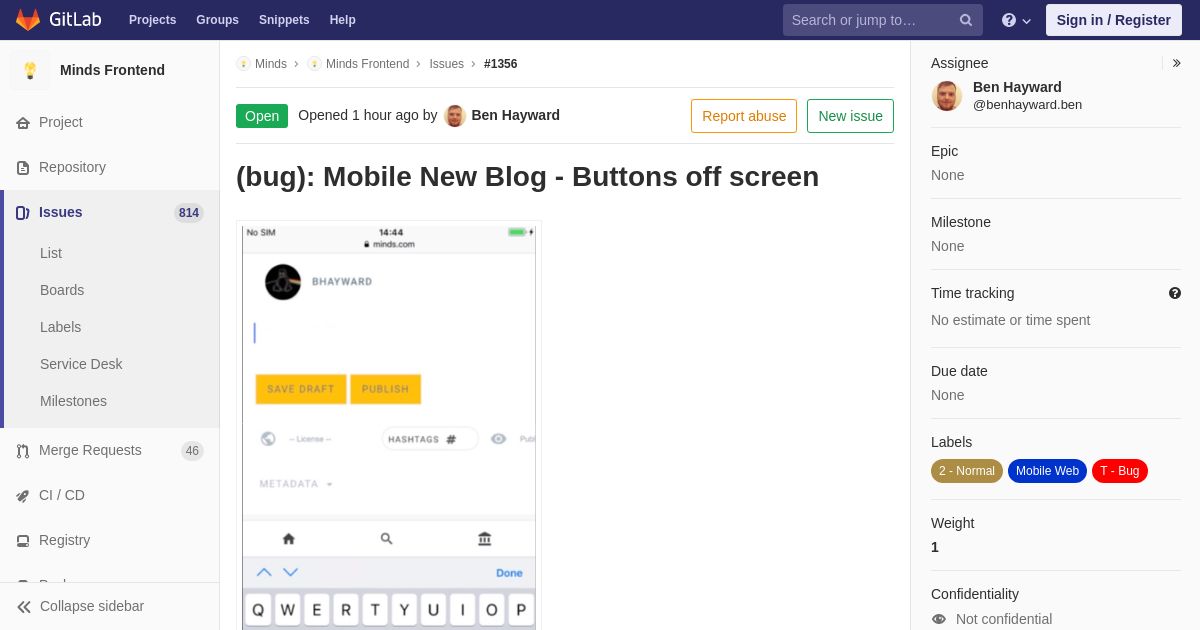Screen dimensions: 1200x630
Task: Click the #1356 breadcrumb
Action: [501, 64]
